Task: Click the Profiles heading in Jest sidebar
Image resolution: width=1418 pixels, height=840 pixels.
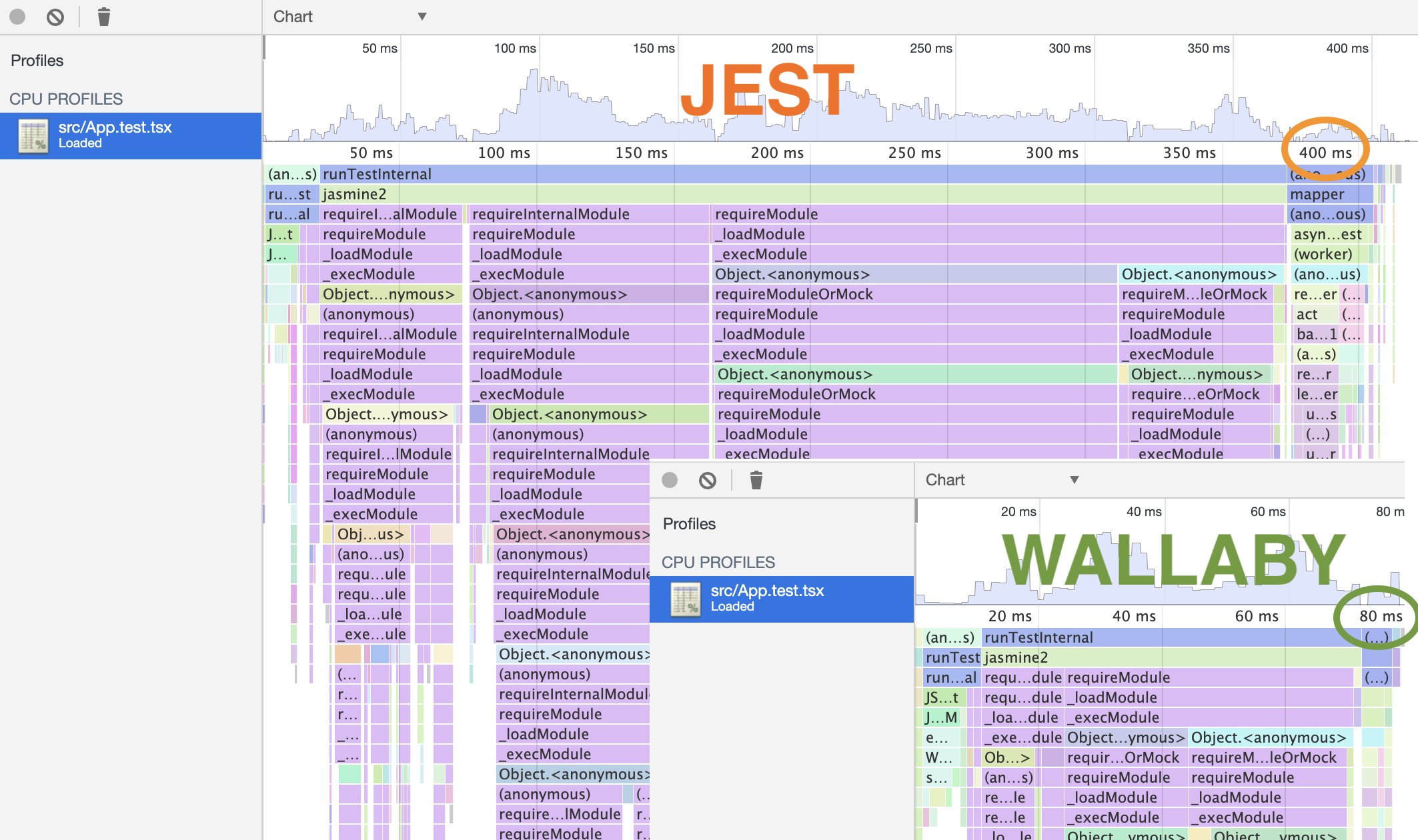Action: pyautogui.click(x=37, y=61)
